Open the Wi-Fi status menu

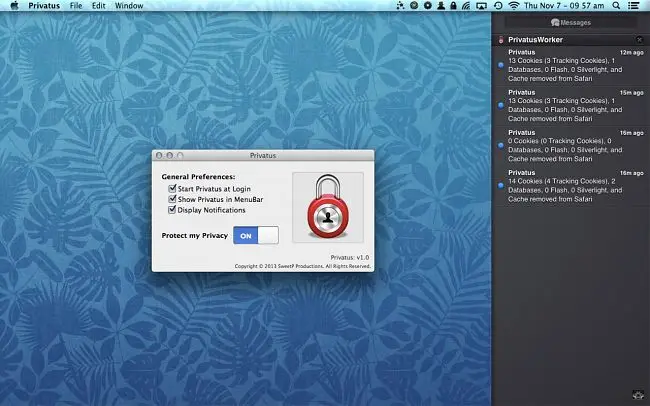[x=514, y=5]
